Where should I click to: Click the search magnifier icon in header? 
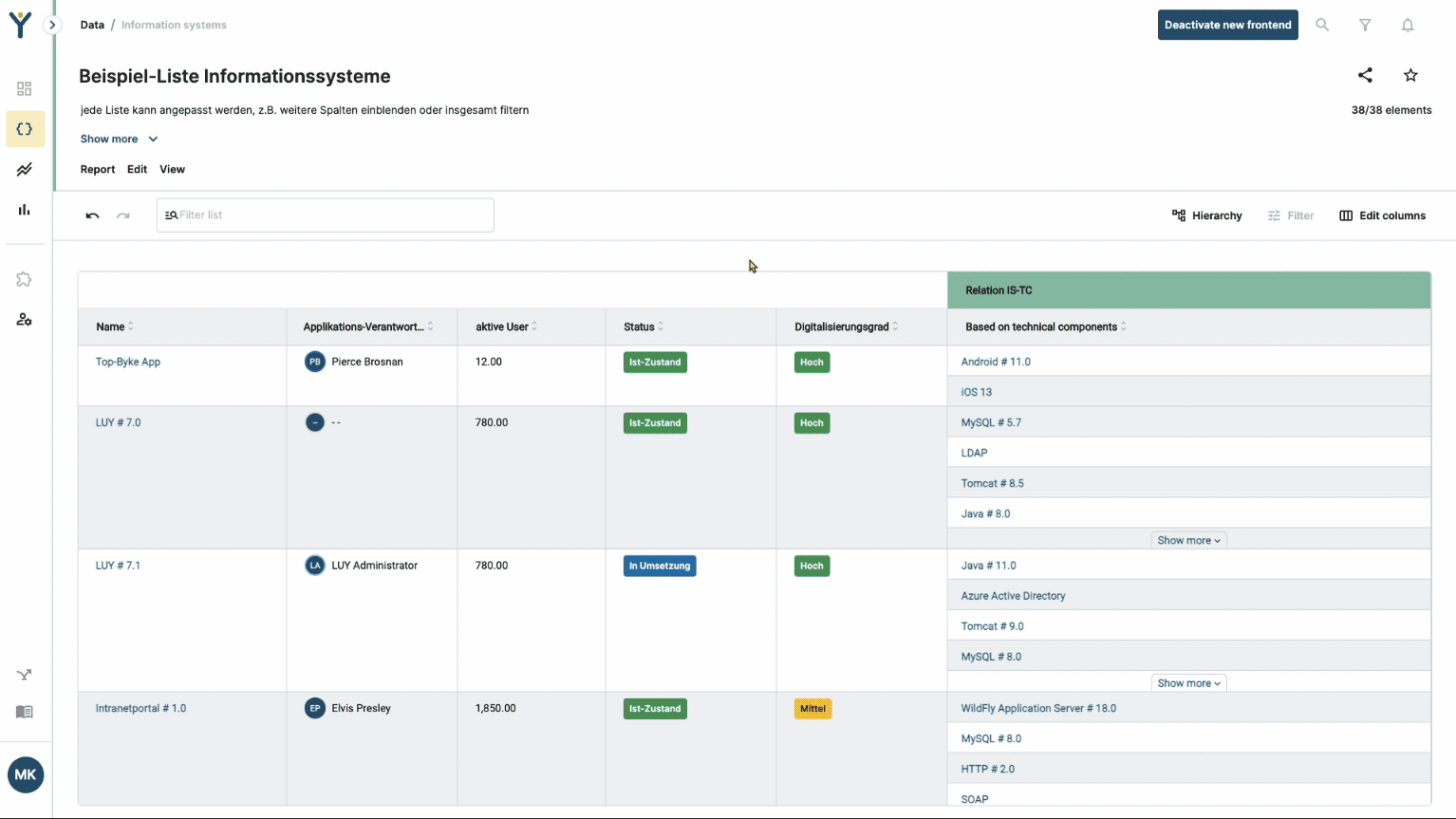(1322, 26)
